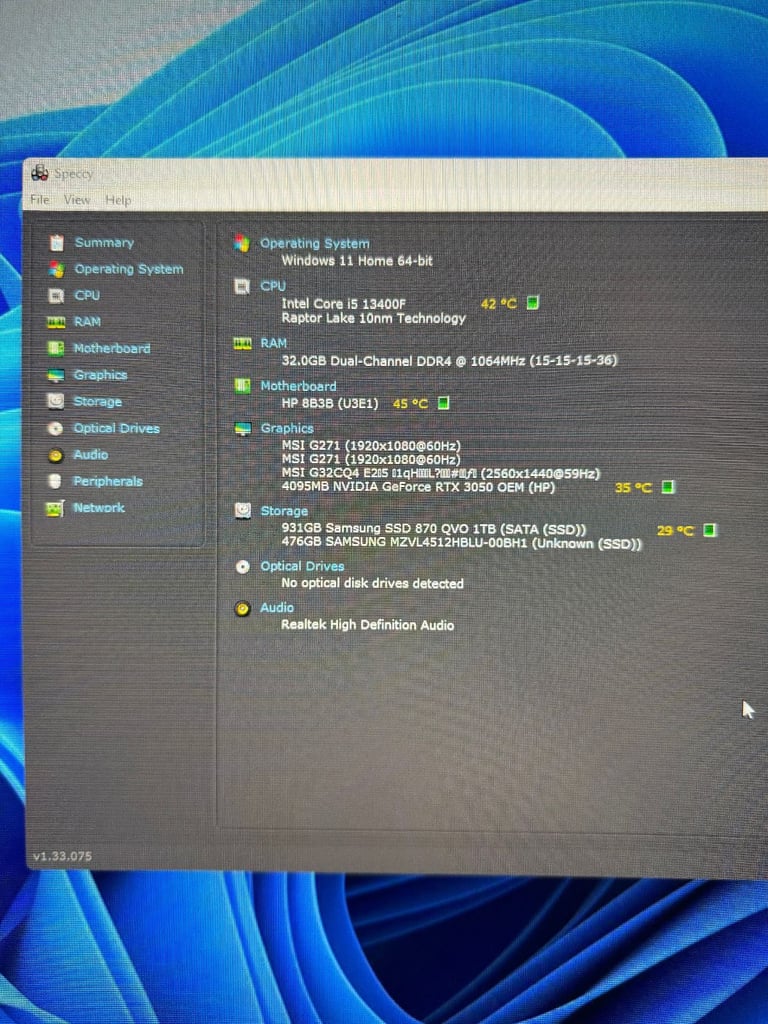
Task: Select text Realtek High Definition Audio
Action: [367, 625]
